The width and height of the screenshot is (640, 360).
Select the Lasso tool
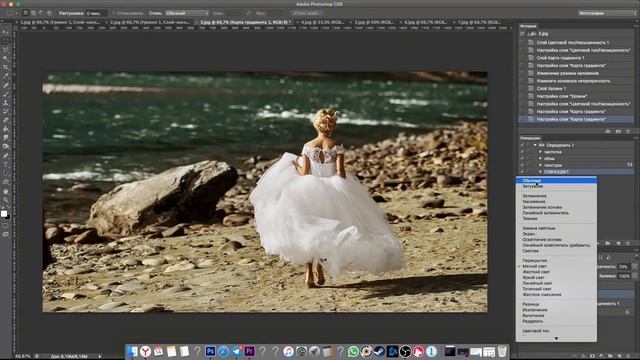pos(6,50)
